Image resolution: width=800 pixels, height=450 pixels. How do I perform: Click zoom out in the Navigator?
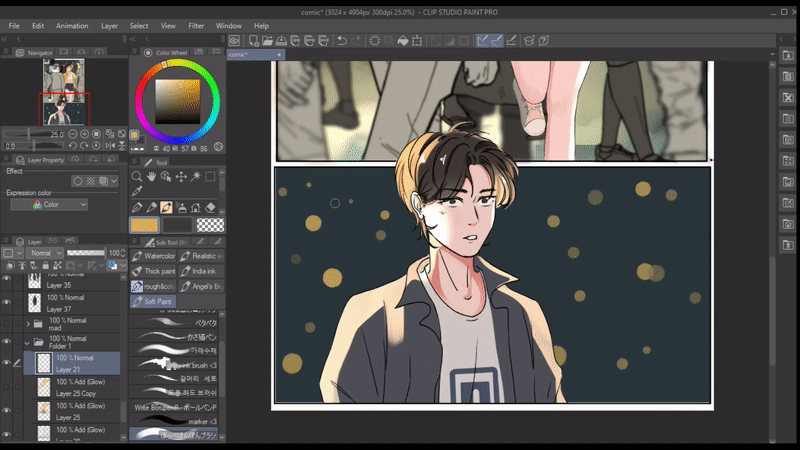(x=72, y=134)
